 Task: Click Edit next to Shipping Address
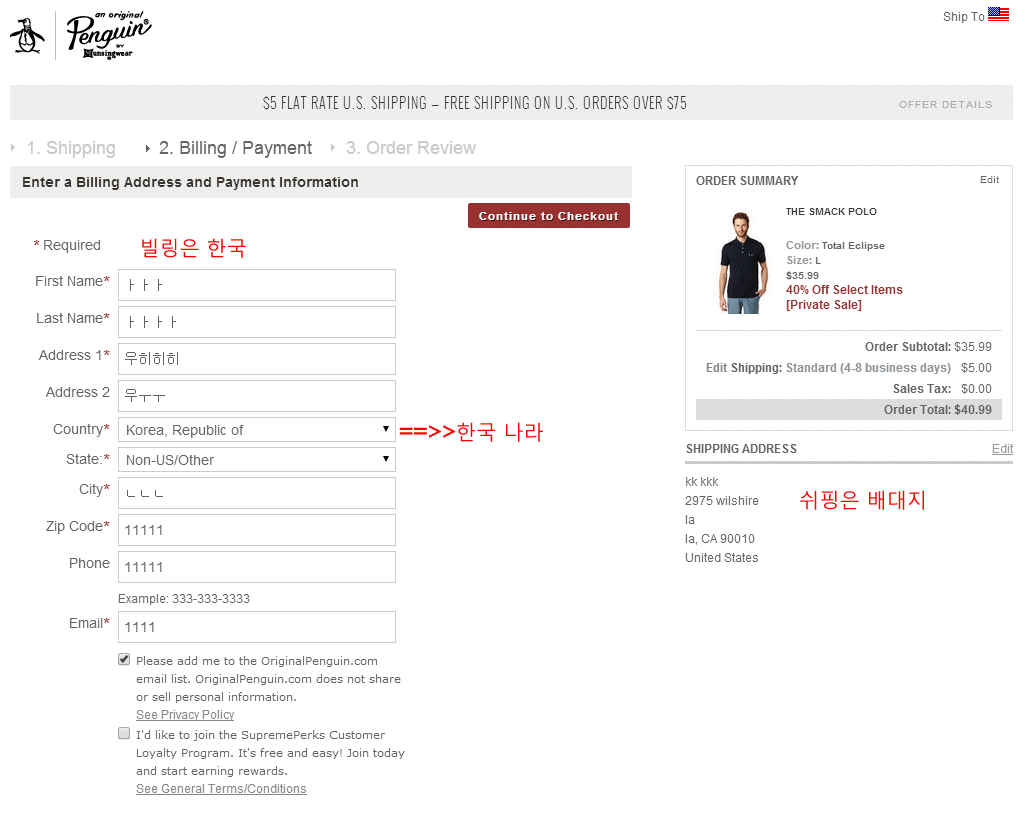click(x=1002, y=448)
